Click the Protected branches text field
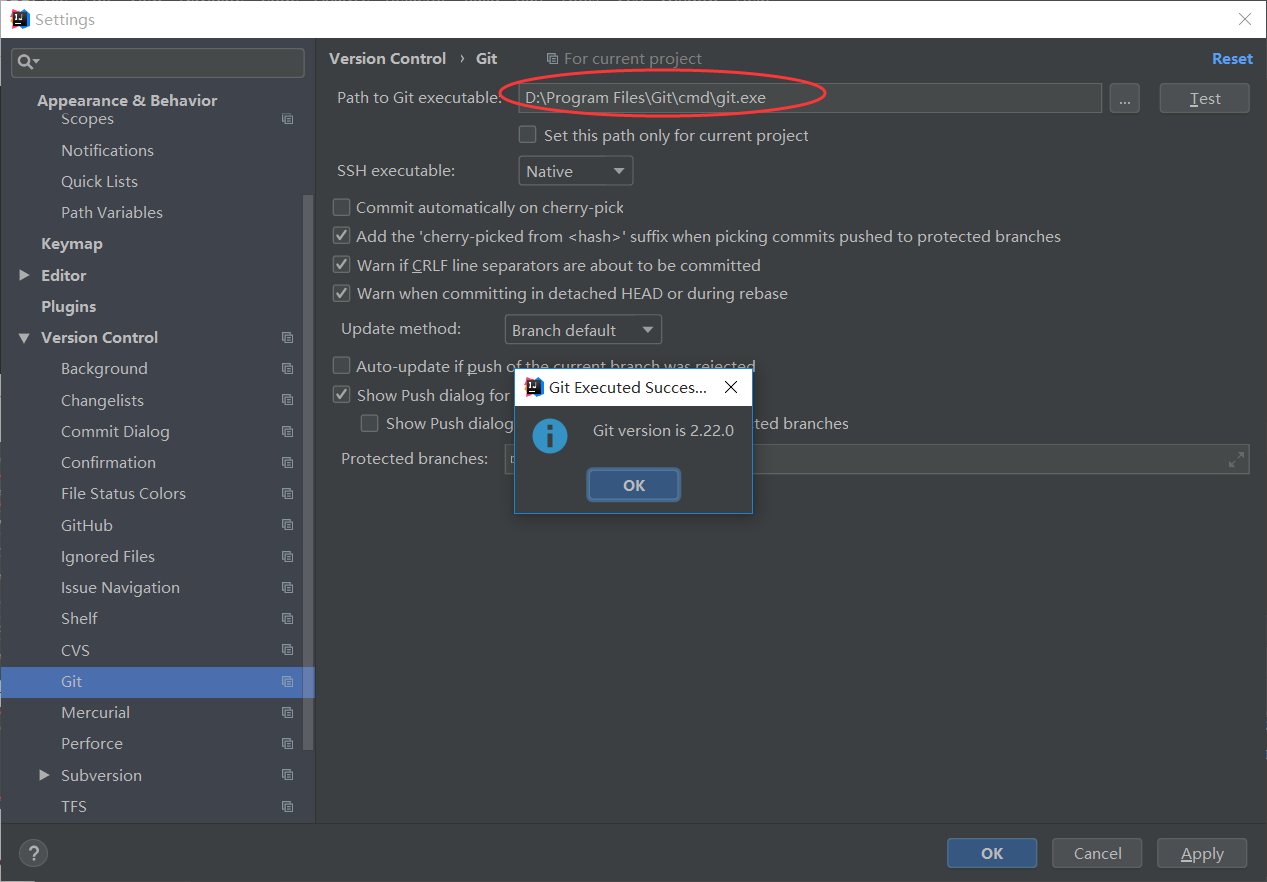This screenshot has width=1267, height=882. click(x=877, y=459)
